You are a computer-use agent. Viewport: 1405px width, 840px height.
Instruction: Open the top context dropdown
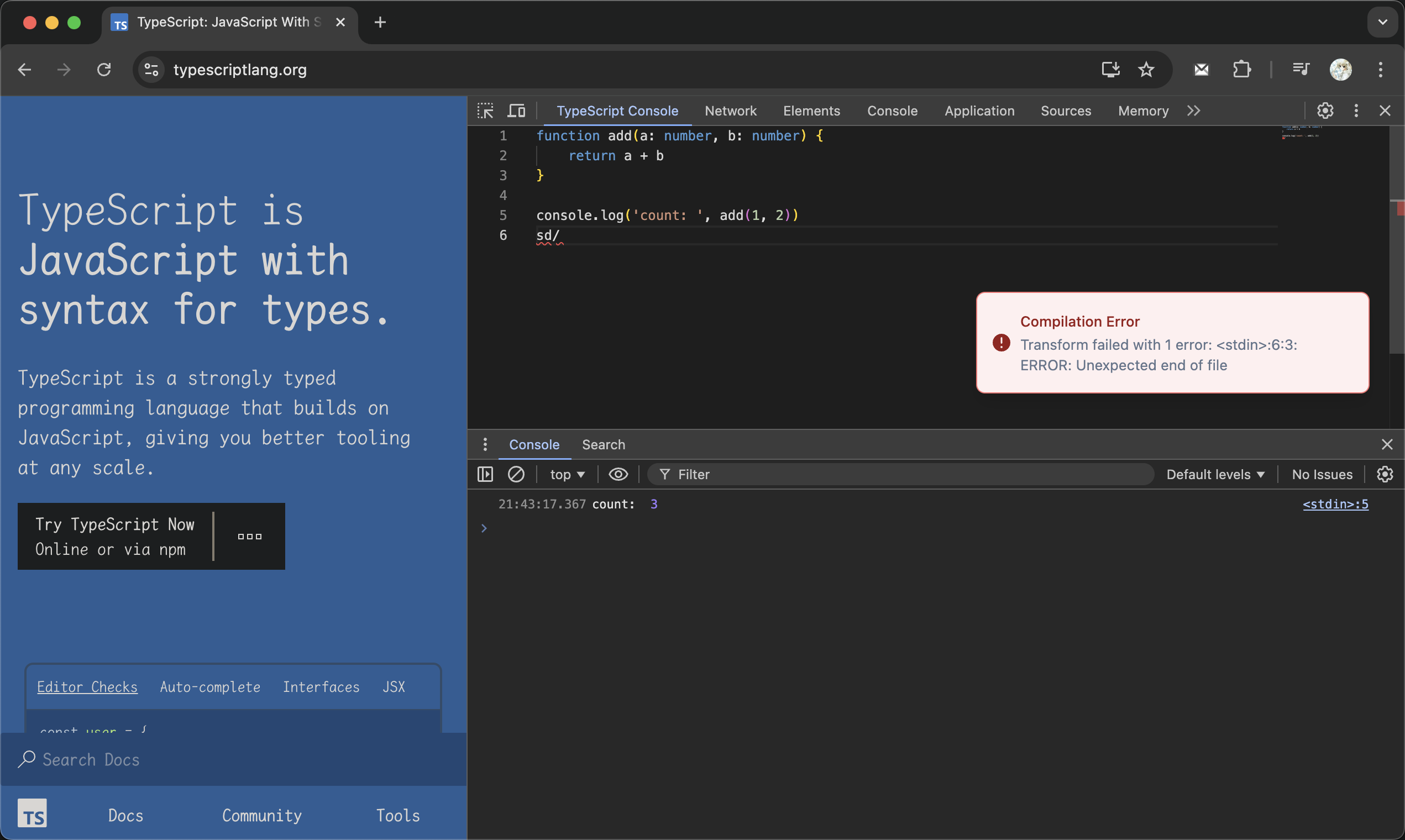[567, 474]
